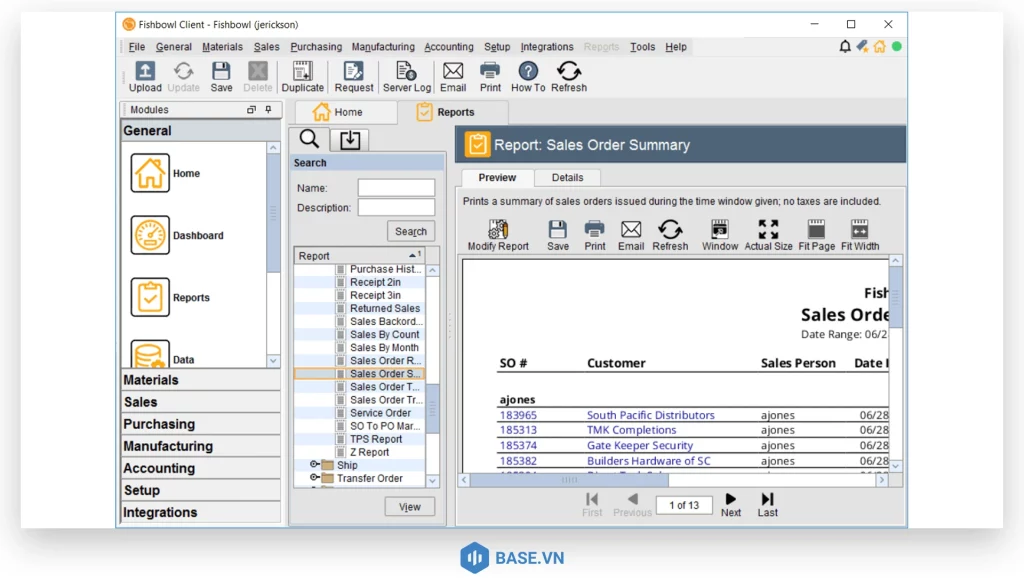Select the Fit Page view icon
Image resolution: width=1024 pixels, height=587 pixels.
coord(816,231)
